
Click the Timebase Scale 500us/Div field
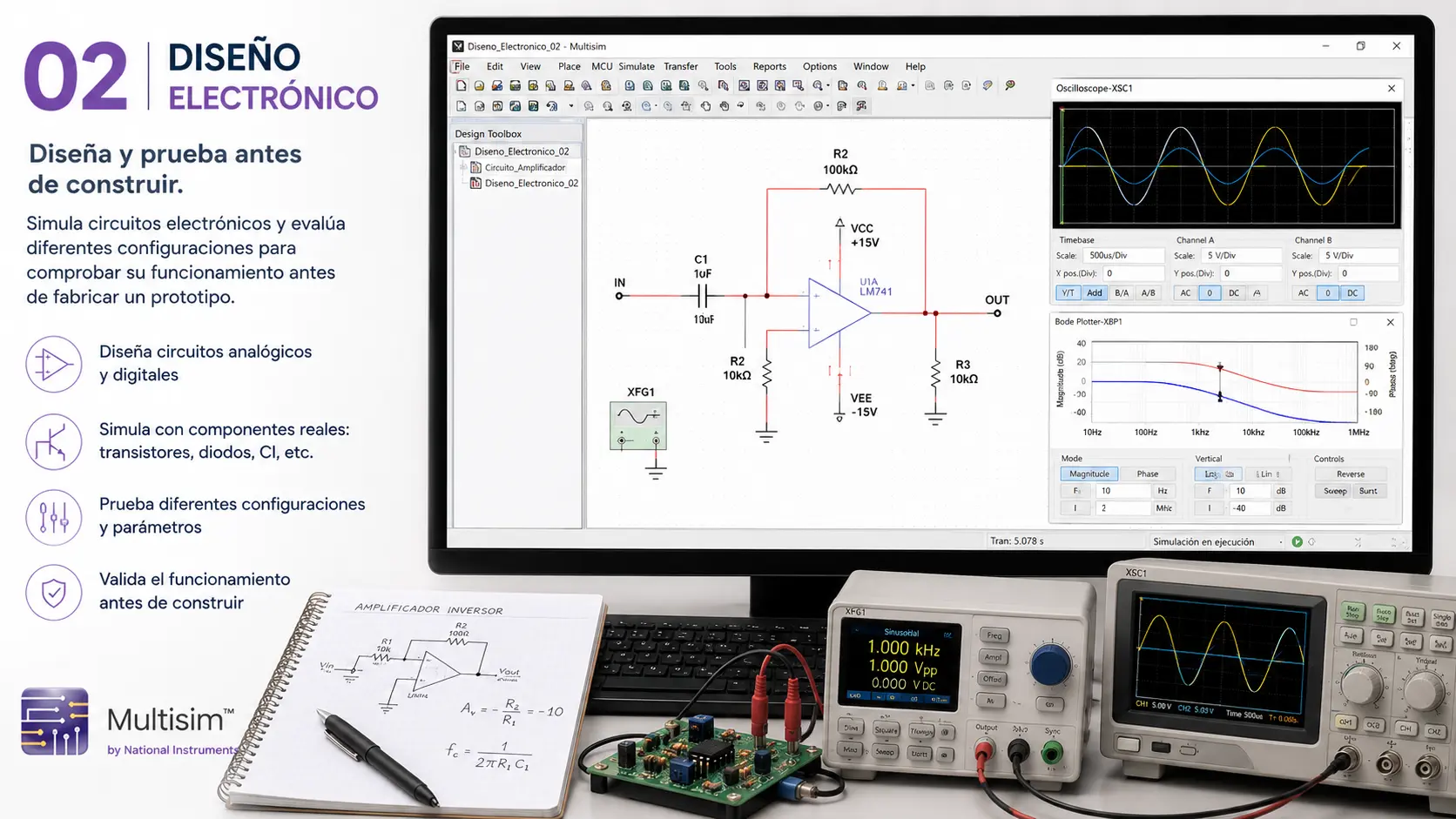click(x=1122, y=256)
